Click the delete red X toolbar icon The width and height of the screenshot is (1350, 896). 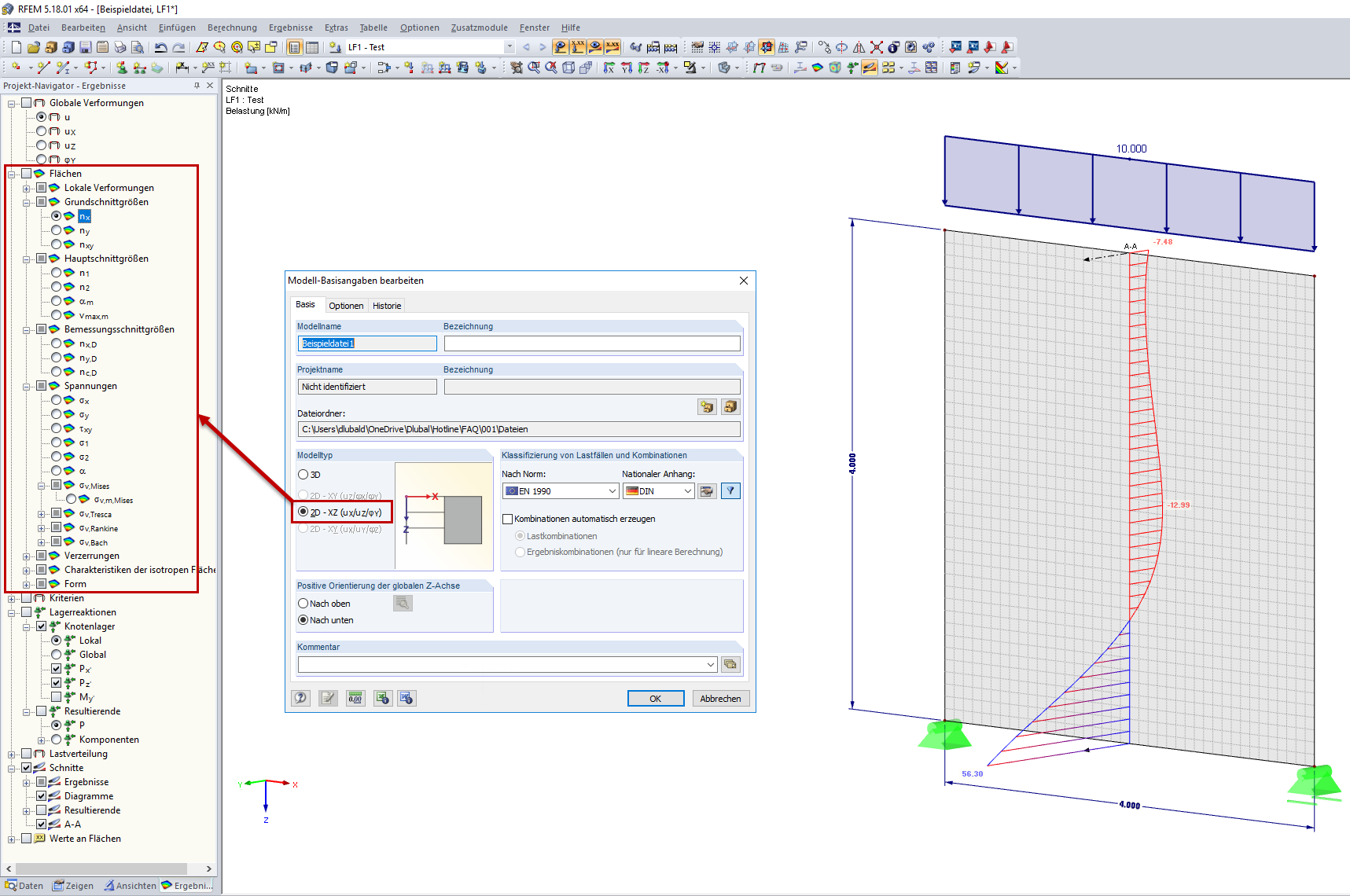click(876, 47)
